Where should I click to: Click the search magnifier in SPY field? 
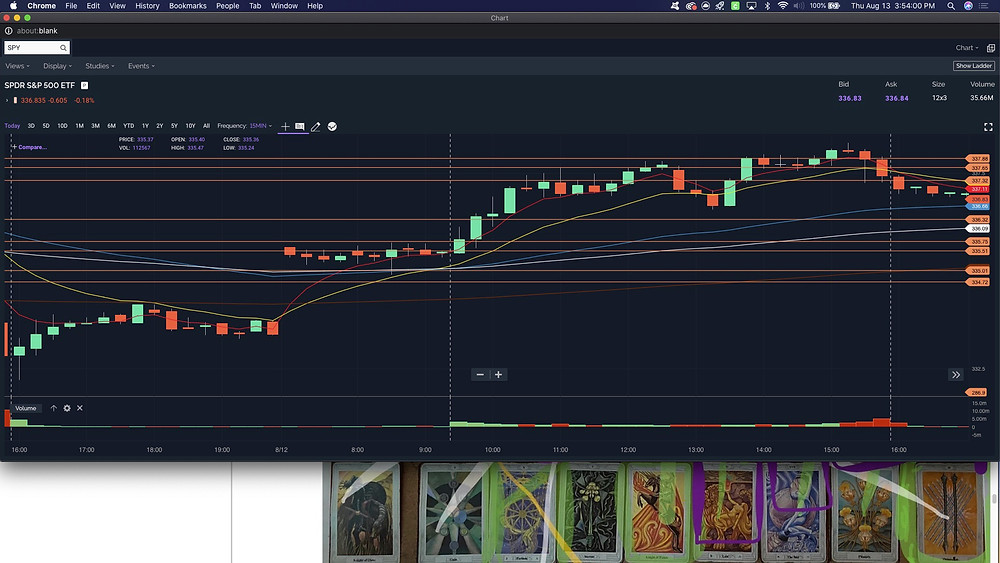pyautogui.click(x=63, y=48)
